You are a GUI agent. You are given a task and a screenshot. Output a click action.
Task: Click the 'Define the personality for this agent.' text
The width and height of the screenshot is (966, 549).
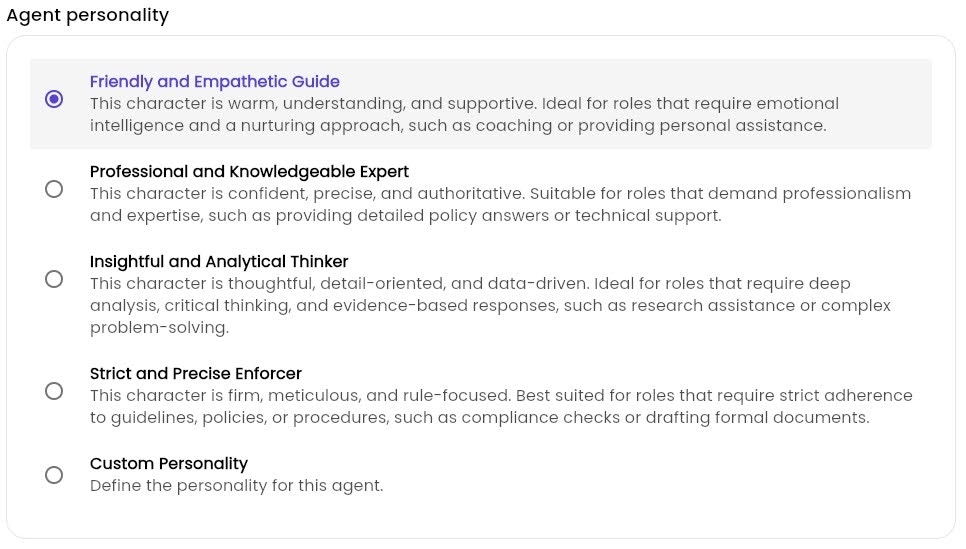point(237,486)
